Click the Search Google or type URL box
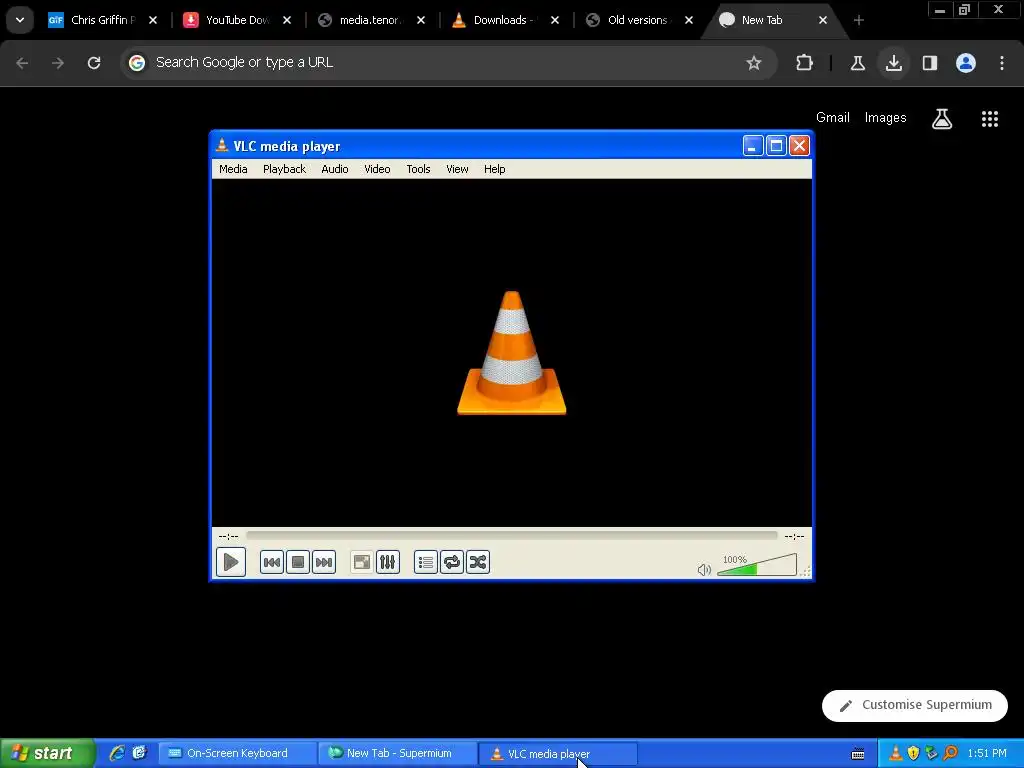 448,63
